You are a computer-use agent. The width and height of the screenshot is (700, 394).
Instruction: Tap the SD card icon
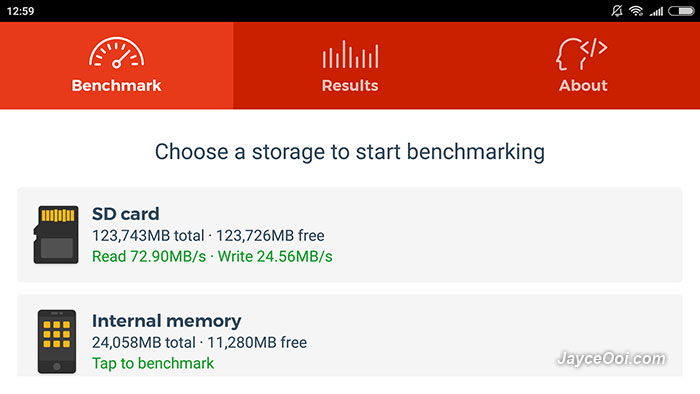tap(56, 234)
